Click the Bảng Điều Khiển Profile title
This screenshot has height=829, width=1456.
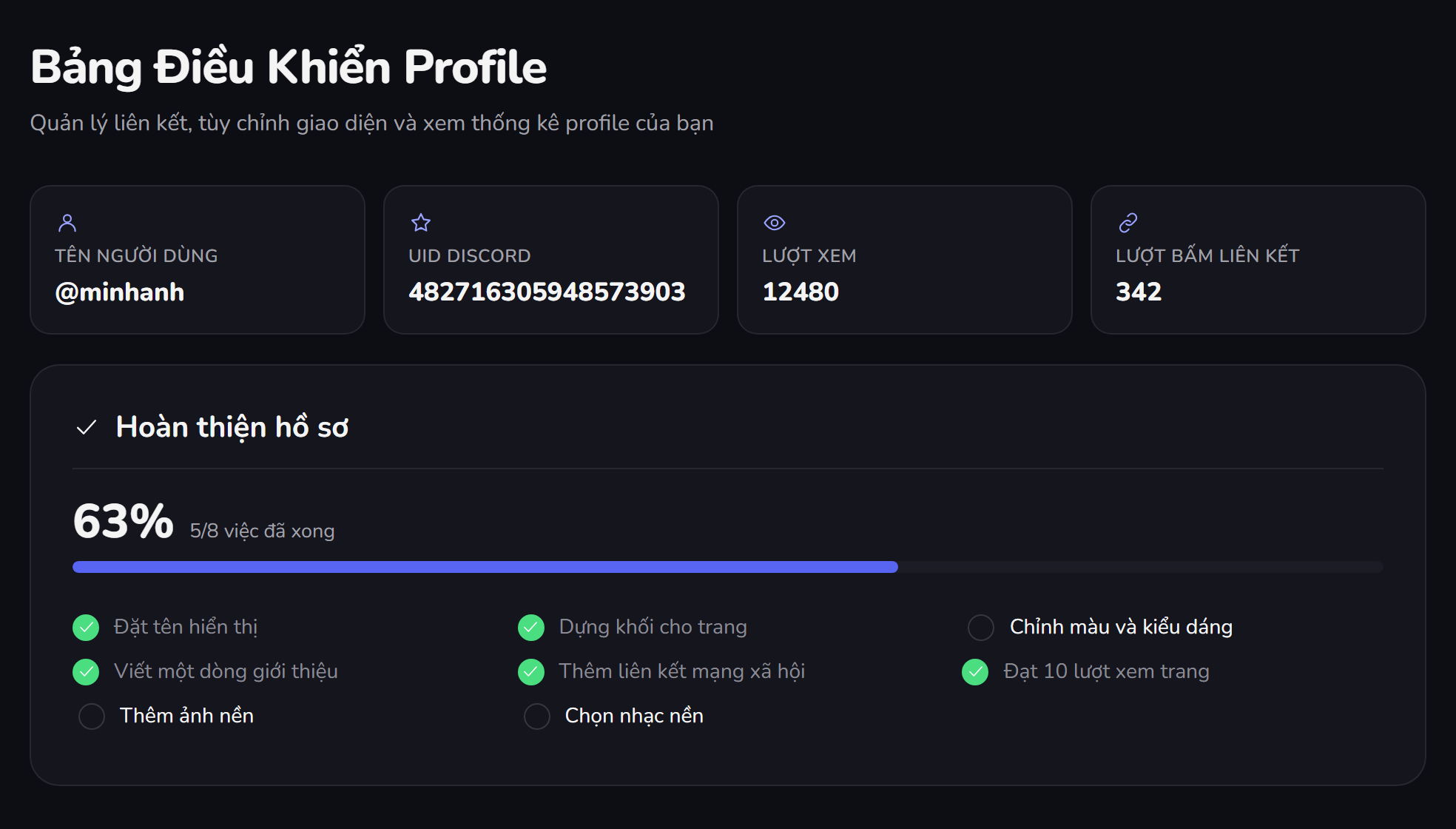289,67
